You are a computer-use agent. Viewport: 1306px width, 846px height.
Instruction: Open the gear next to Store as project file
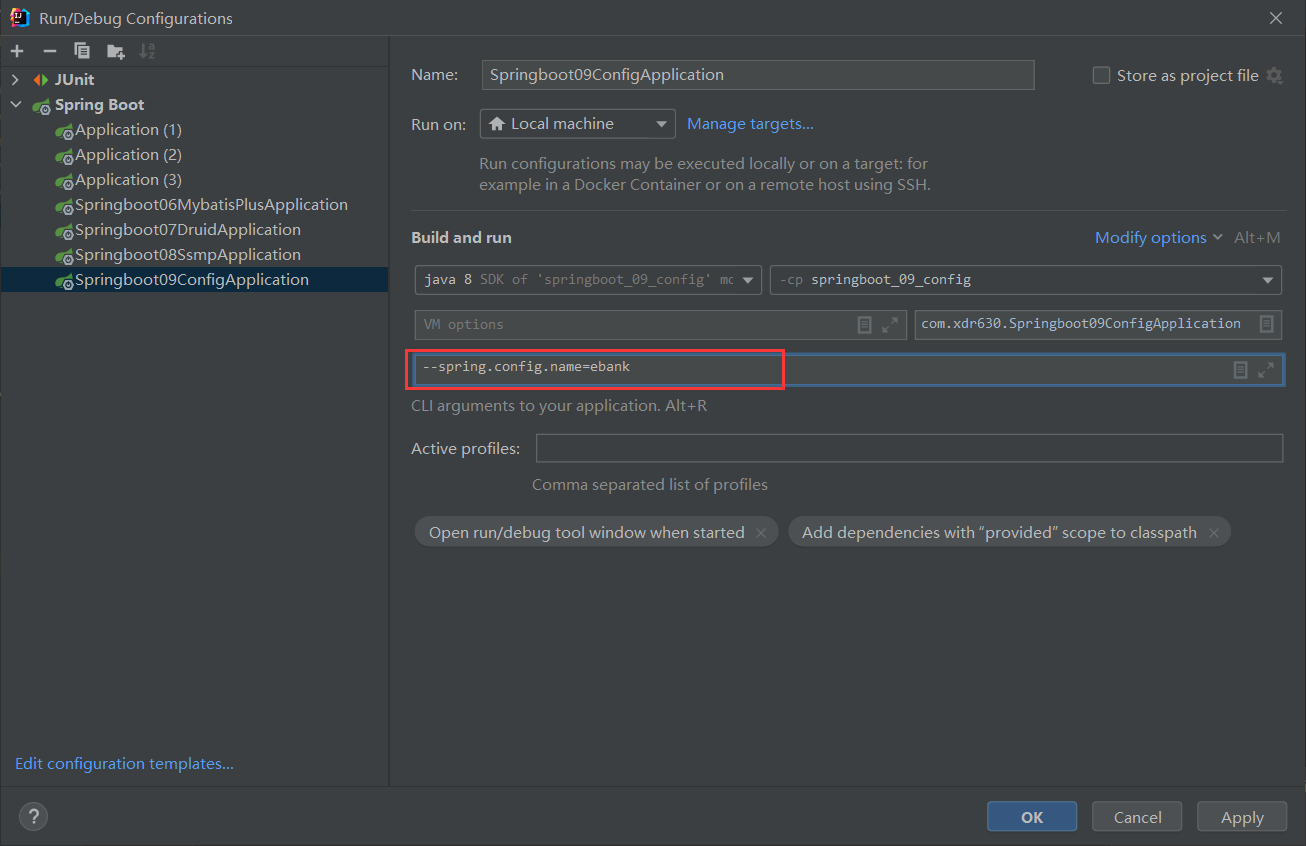(x=1274, y=75)
